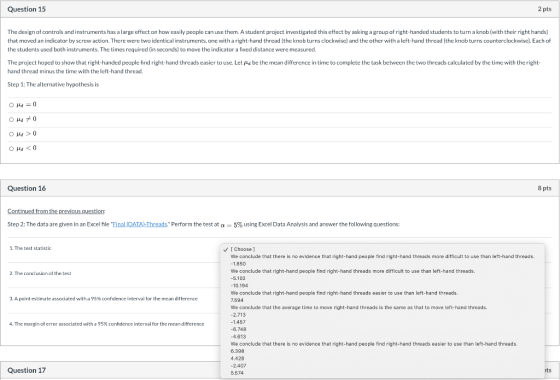The width and height of the screenshot is (560, 380).
Task: Click the '3. A point estimate' row label
Action: click(104, 299)
